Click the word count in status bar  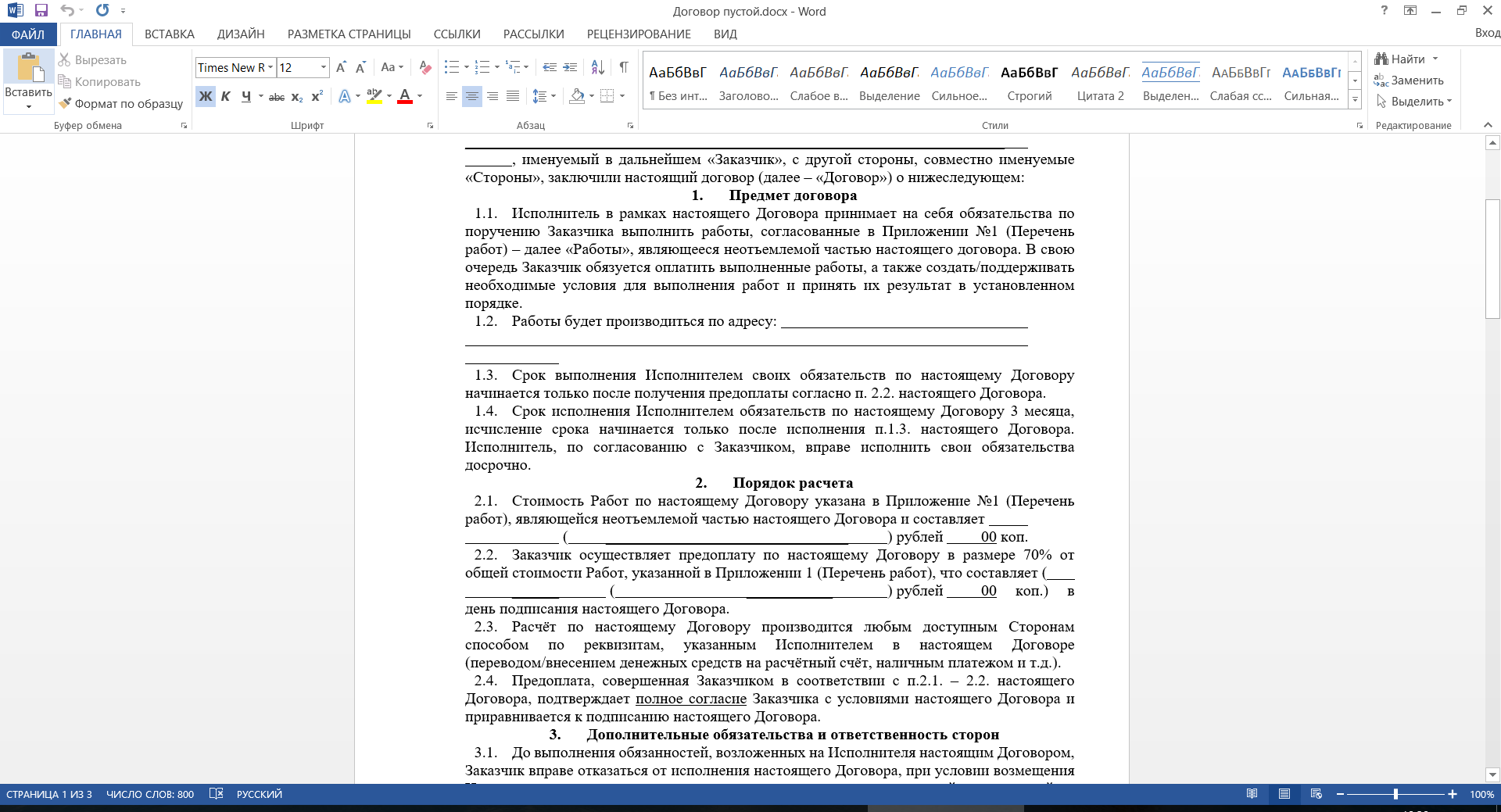[x=150, y=794]
